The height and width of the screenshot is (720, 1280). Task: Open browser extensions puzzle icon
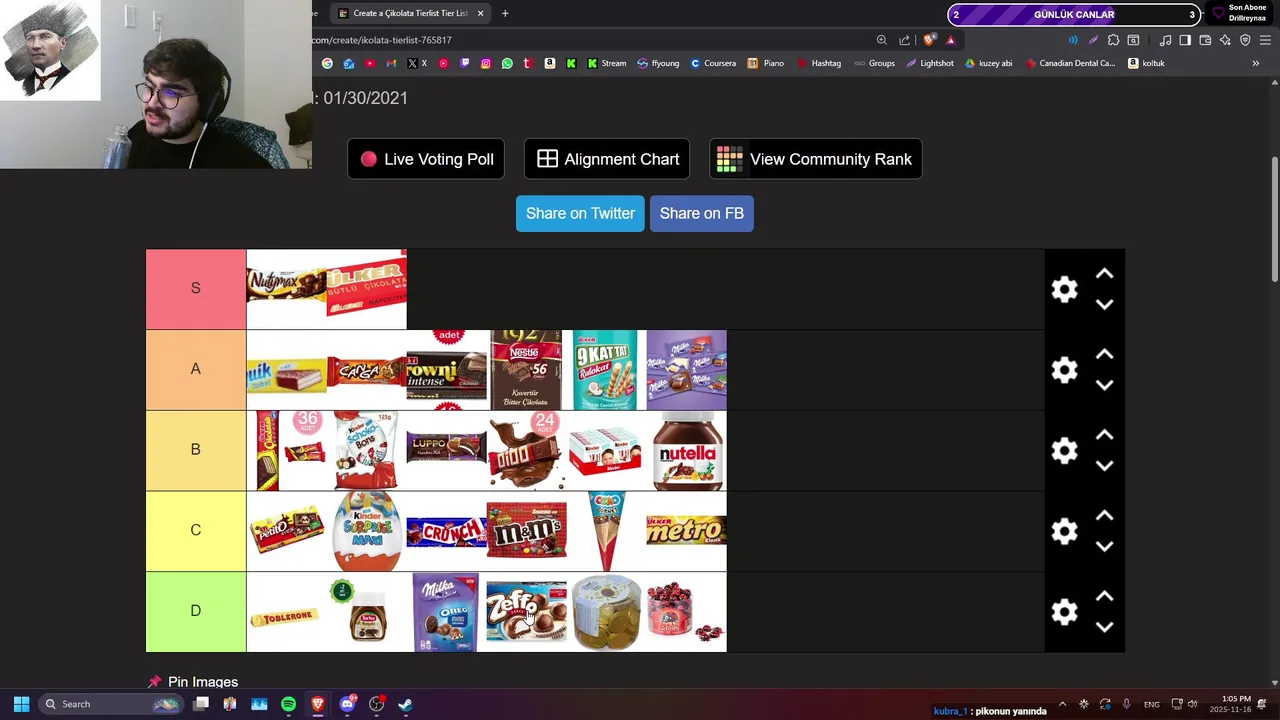pyautogui.click(x=1113, y=40)
